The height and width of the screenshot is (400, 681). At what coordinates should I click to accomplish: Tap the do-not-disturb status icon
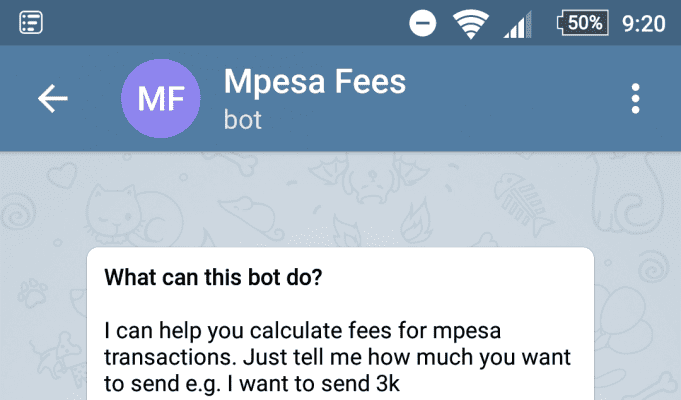tap(423, 23)
